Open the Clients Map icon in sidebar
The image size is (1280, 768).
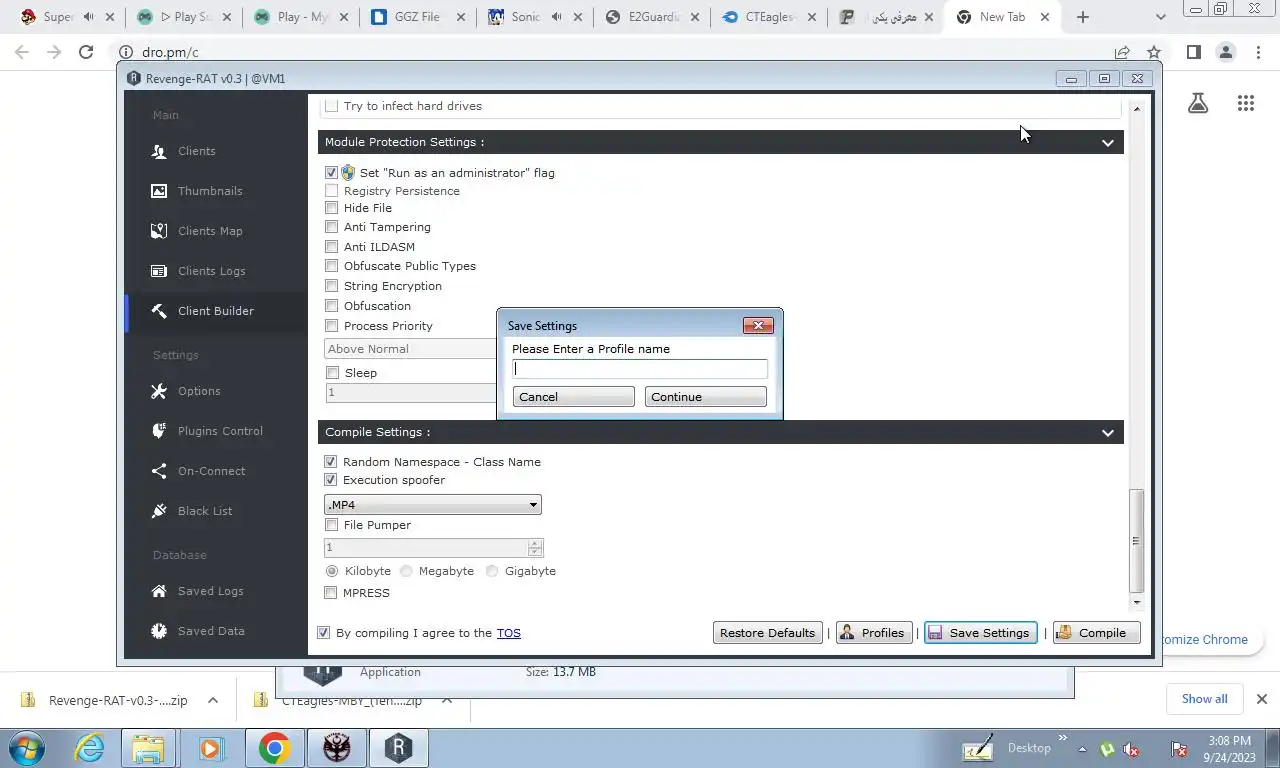pyautogui.click(x=158, y=231)
